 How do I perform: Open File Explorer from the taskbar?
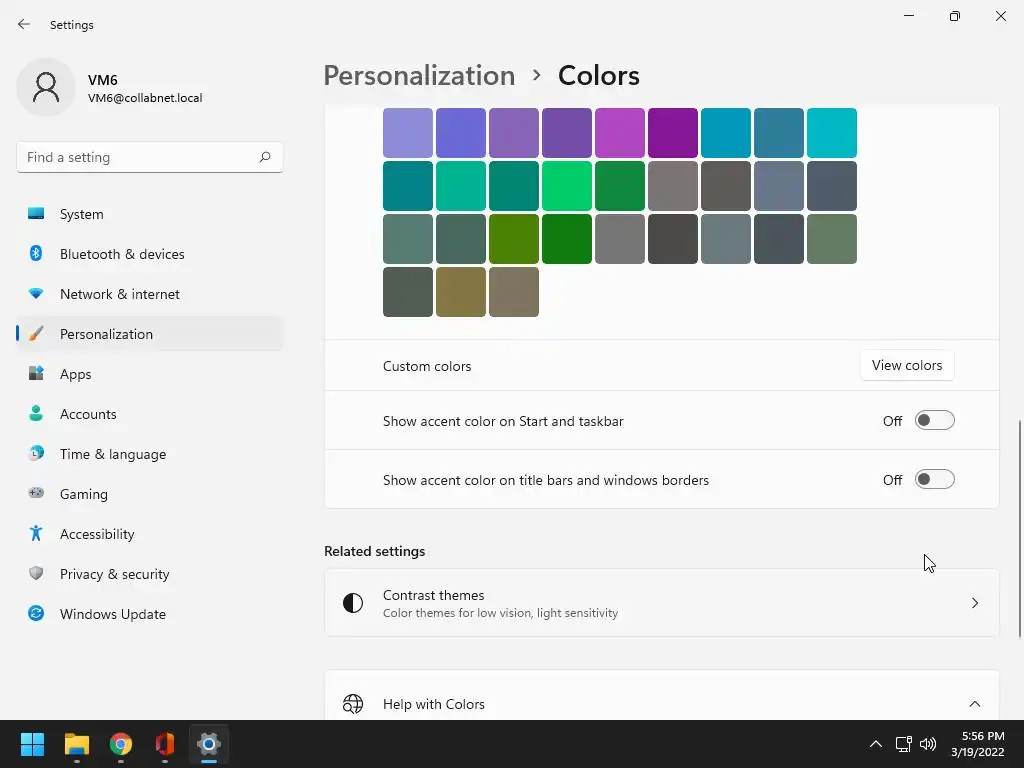coord(76,744)
